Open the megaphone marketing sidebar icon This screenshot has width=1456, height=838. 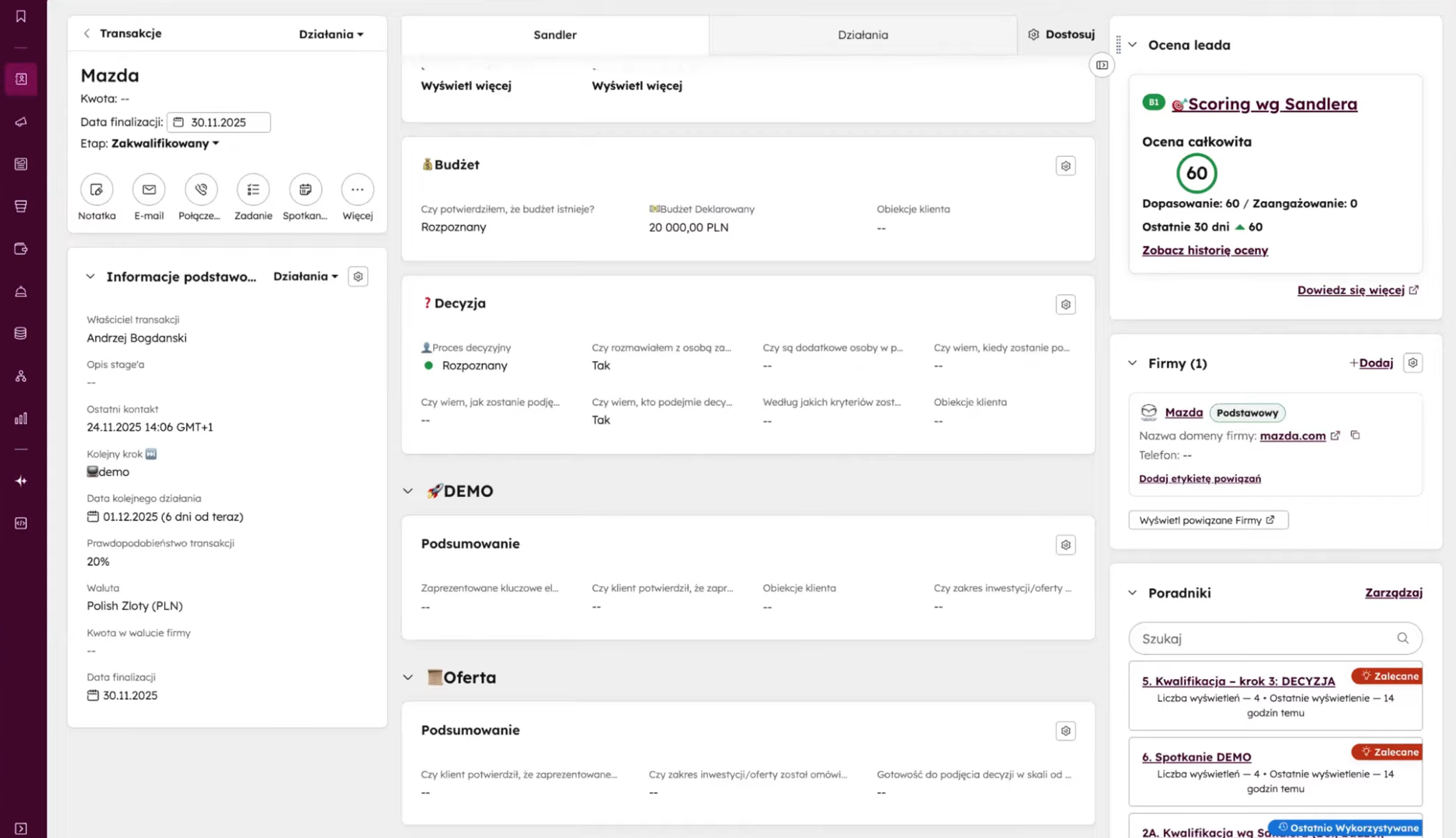click(21, 122)
